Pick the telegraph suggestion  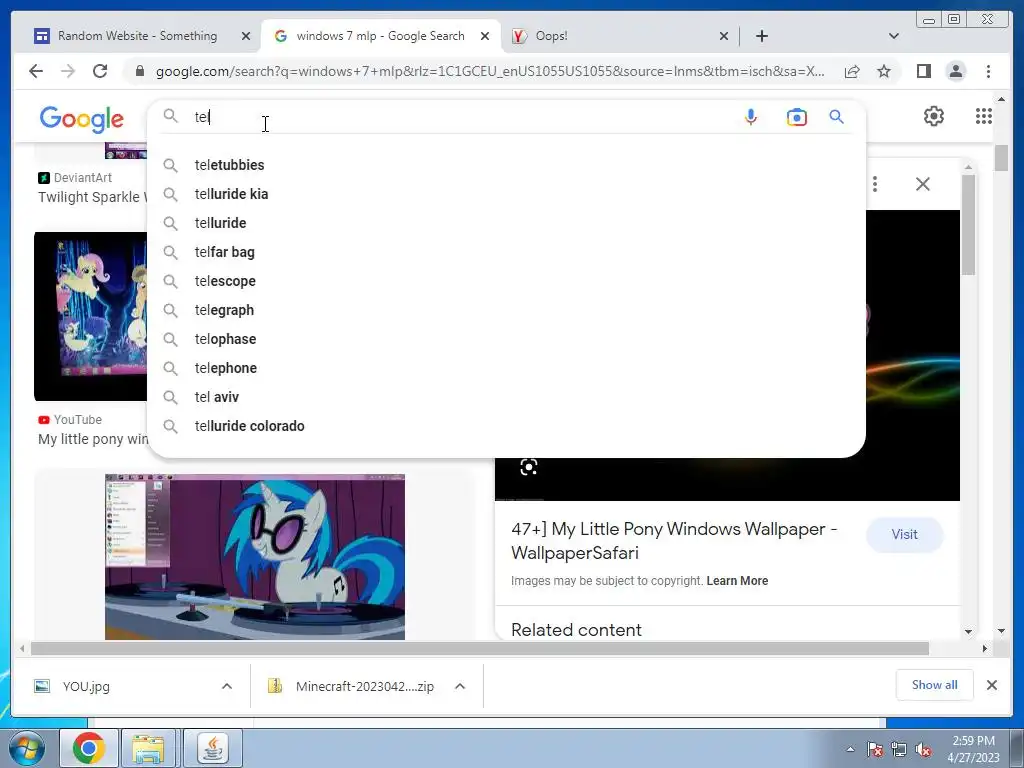[506, 310]
